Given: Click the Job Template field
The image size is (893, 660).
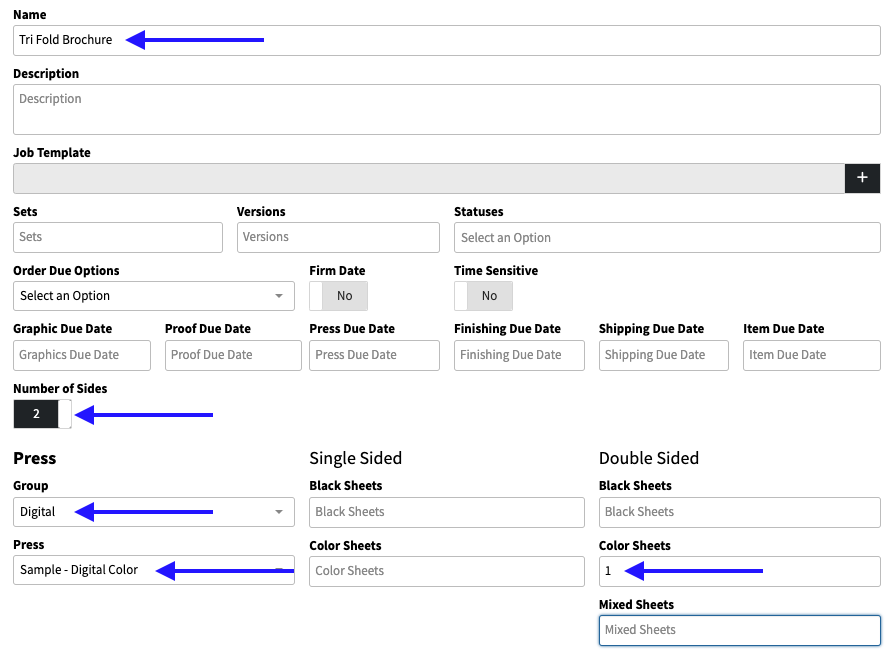Looking at the screenshot, I should [x=429, y=178].
